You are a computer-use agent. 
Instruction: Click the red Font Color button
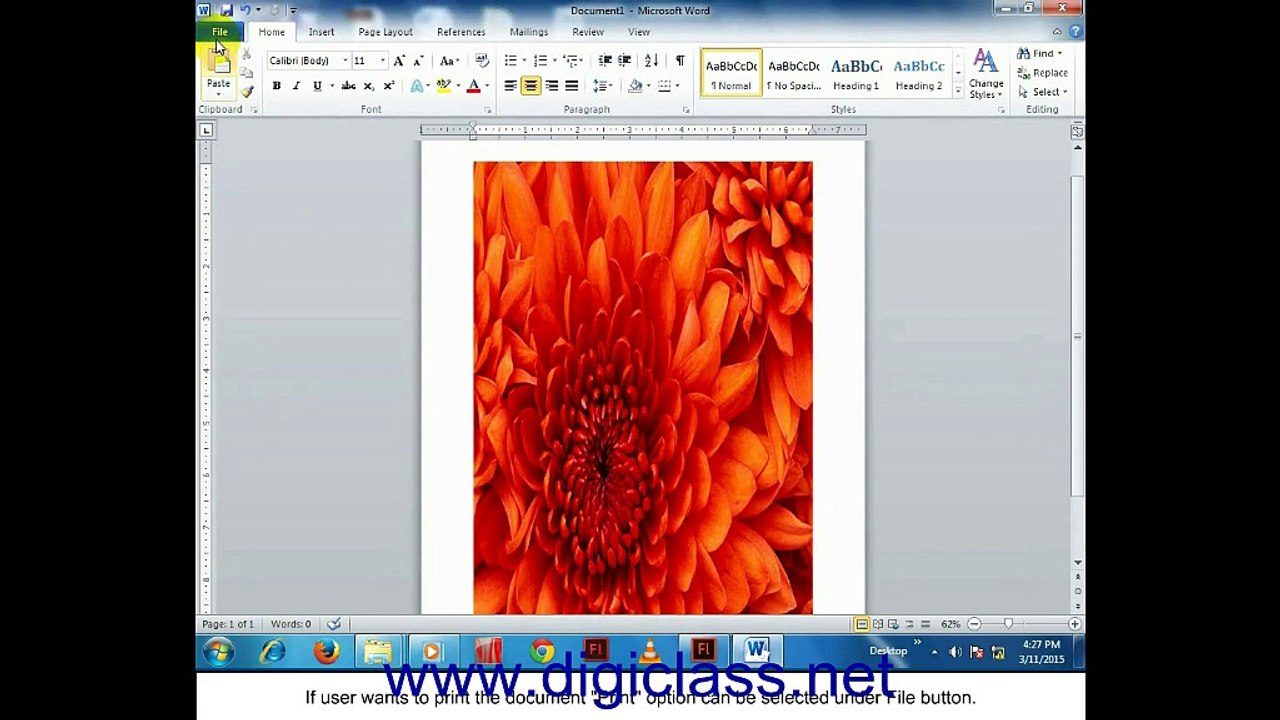[x=474, y=86]
